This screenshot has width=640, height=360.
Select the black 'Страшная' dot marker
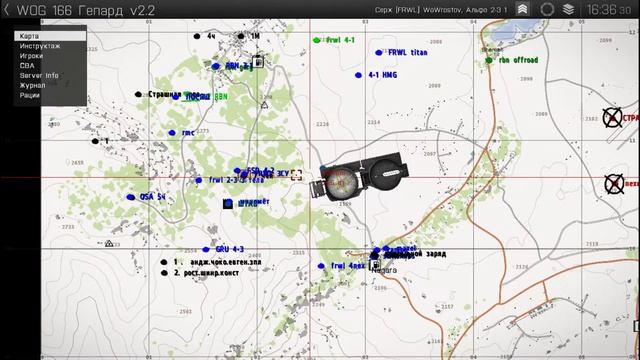click(138, 94)
